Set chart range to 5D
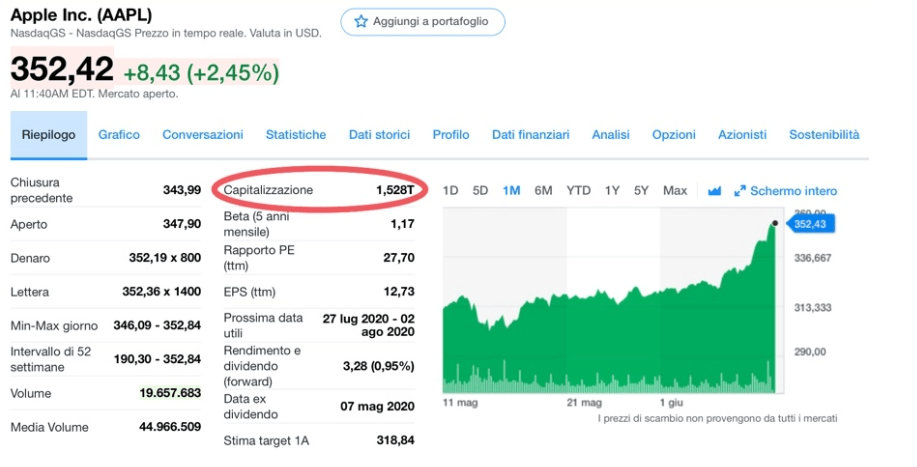Viewport: 917px width, 467px height. point(480,191)
